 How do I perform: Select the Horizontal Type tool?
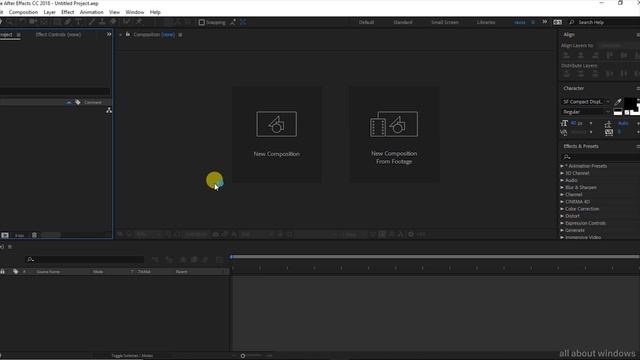78,22
